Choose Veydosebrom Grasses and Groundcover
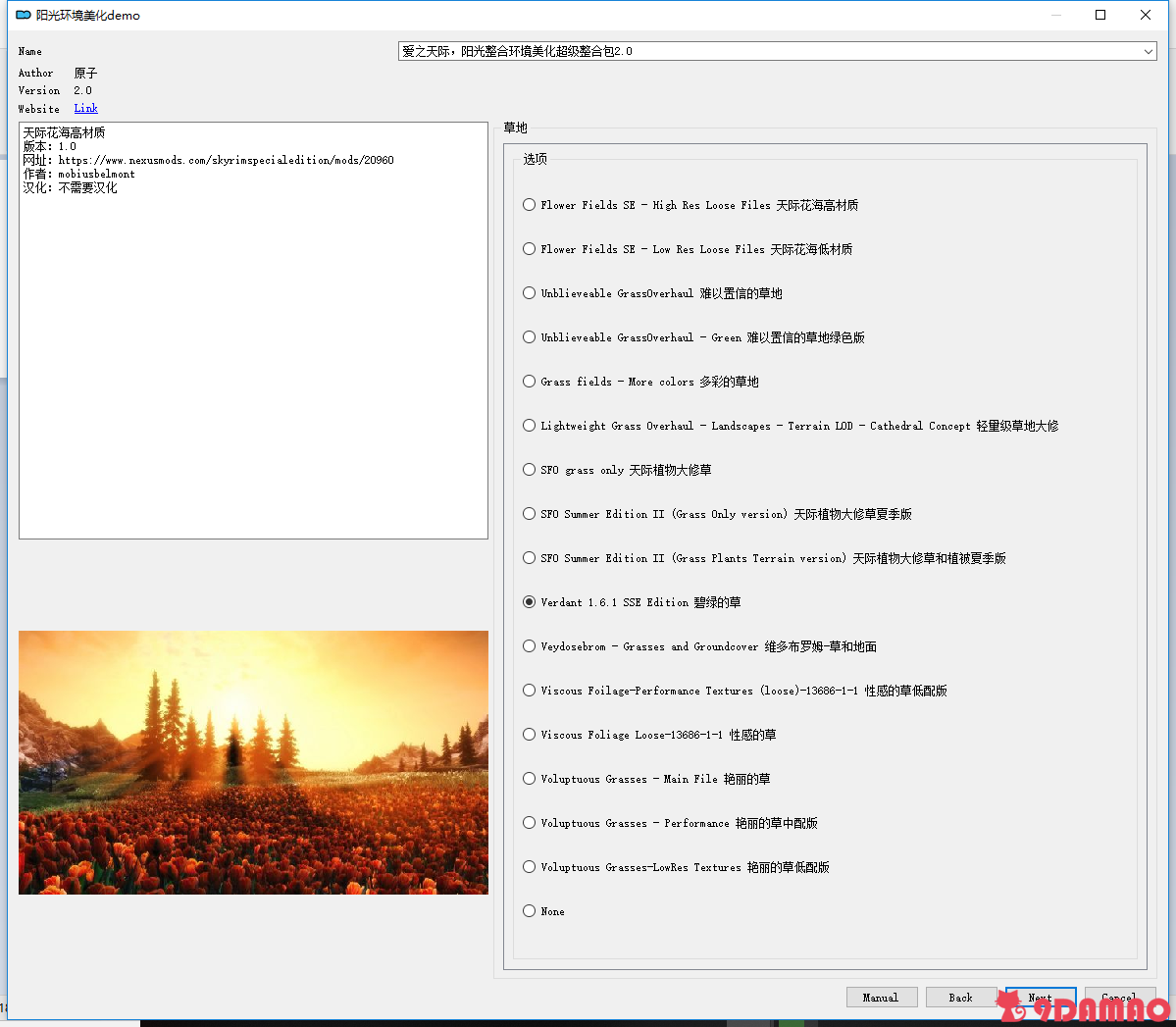This screenshot has width=1176, height=1027. click(530, 646)
